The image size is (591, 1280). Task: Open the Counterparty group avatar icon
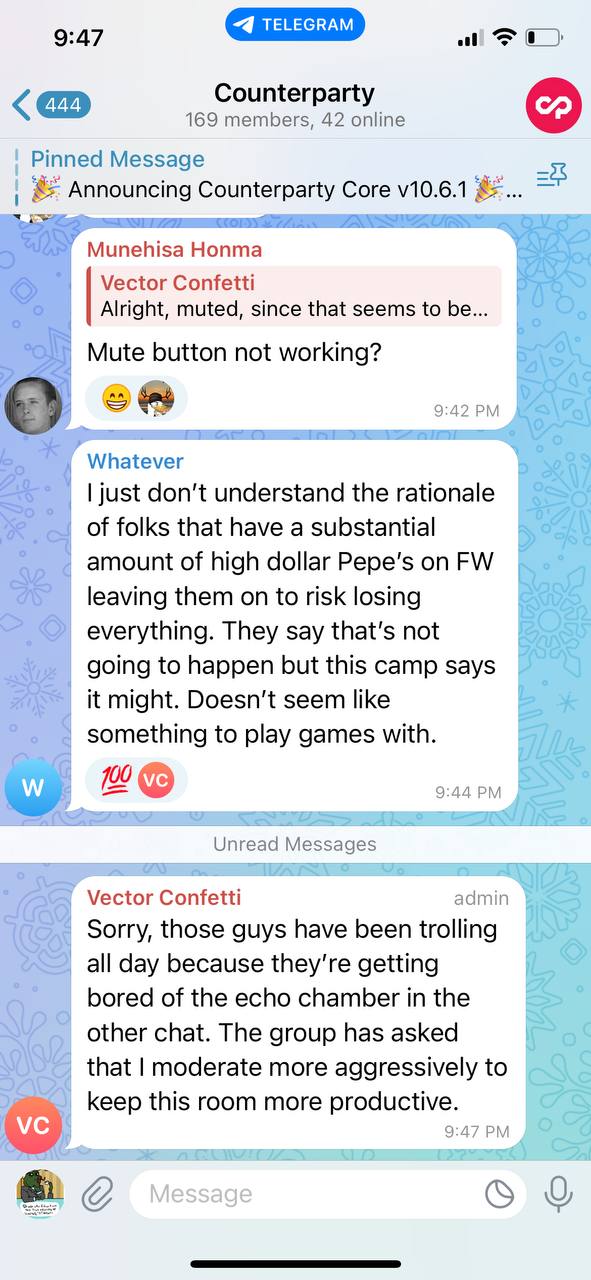(553, 105)
